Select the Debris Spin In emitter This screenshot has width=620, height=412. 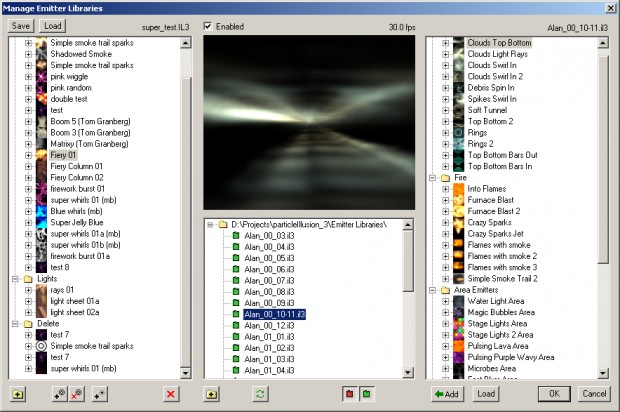pos(491,88)
